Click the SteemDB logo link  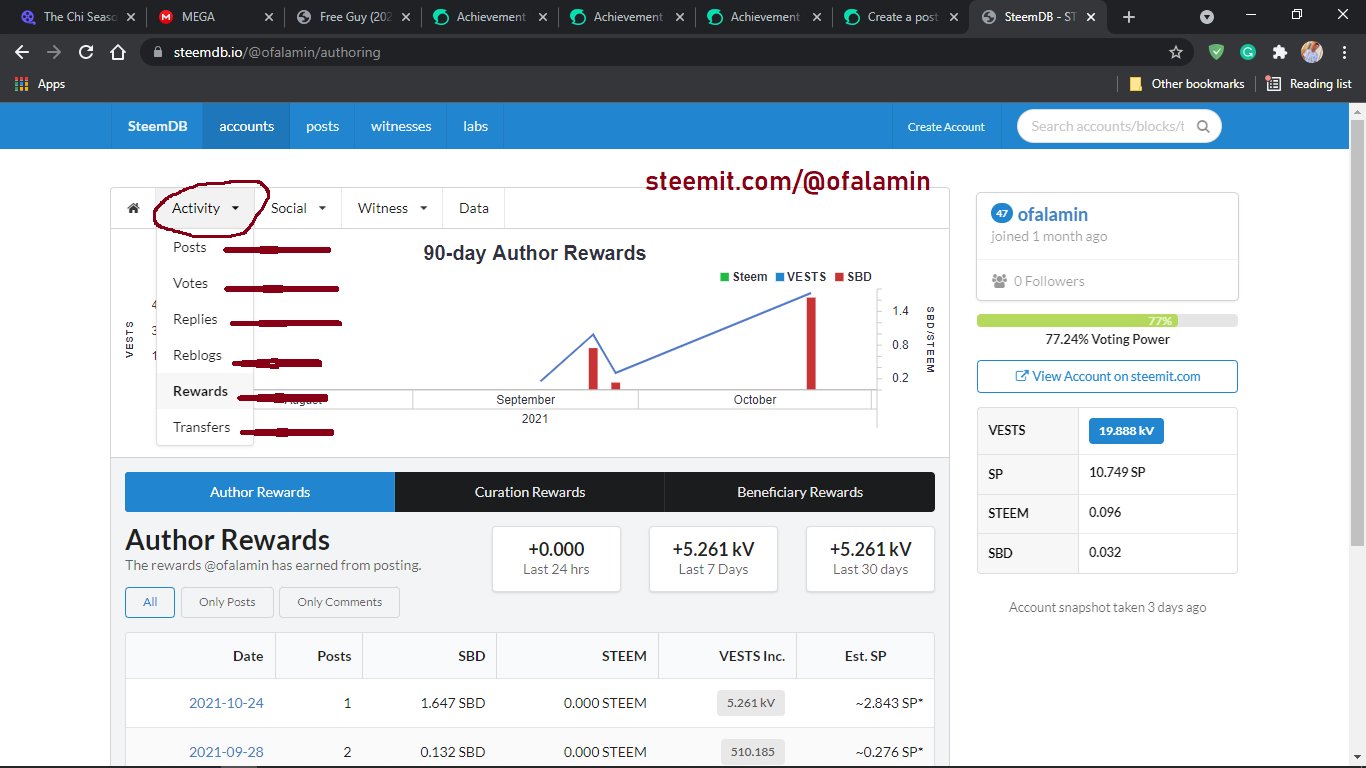pyautogui.click(x=157, y=126)
